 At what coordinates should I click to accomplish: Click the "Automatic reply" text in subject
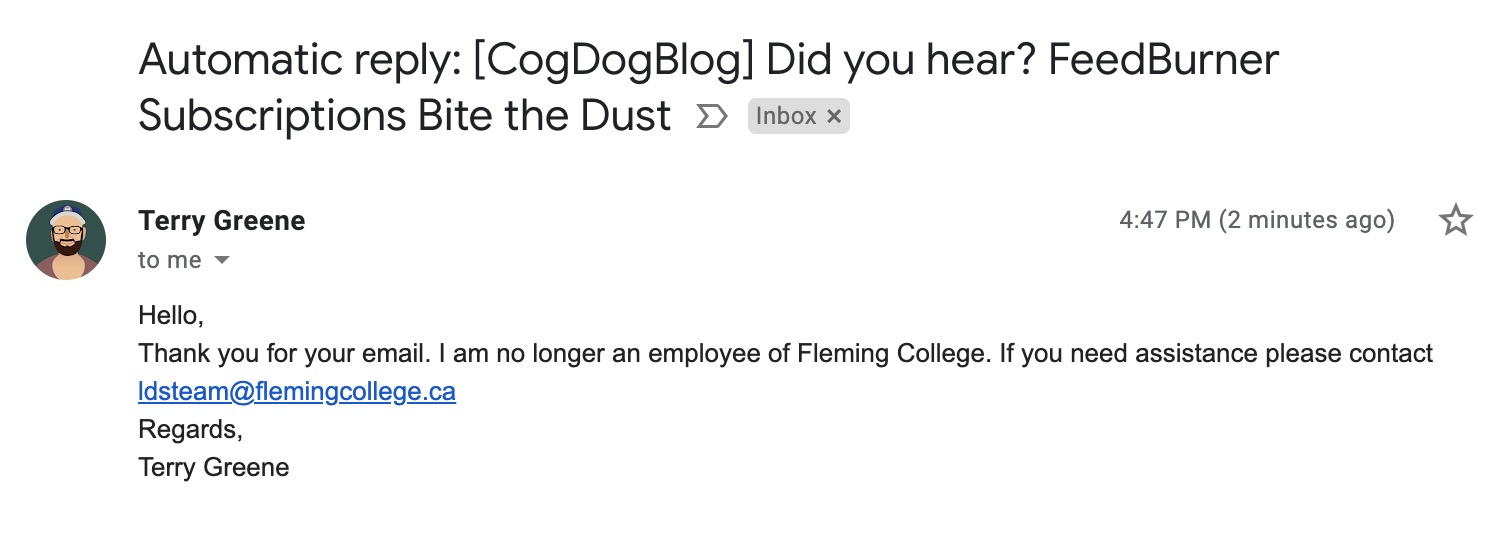click(298, 61)
